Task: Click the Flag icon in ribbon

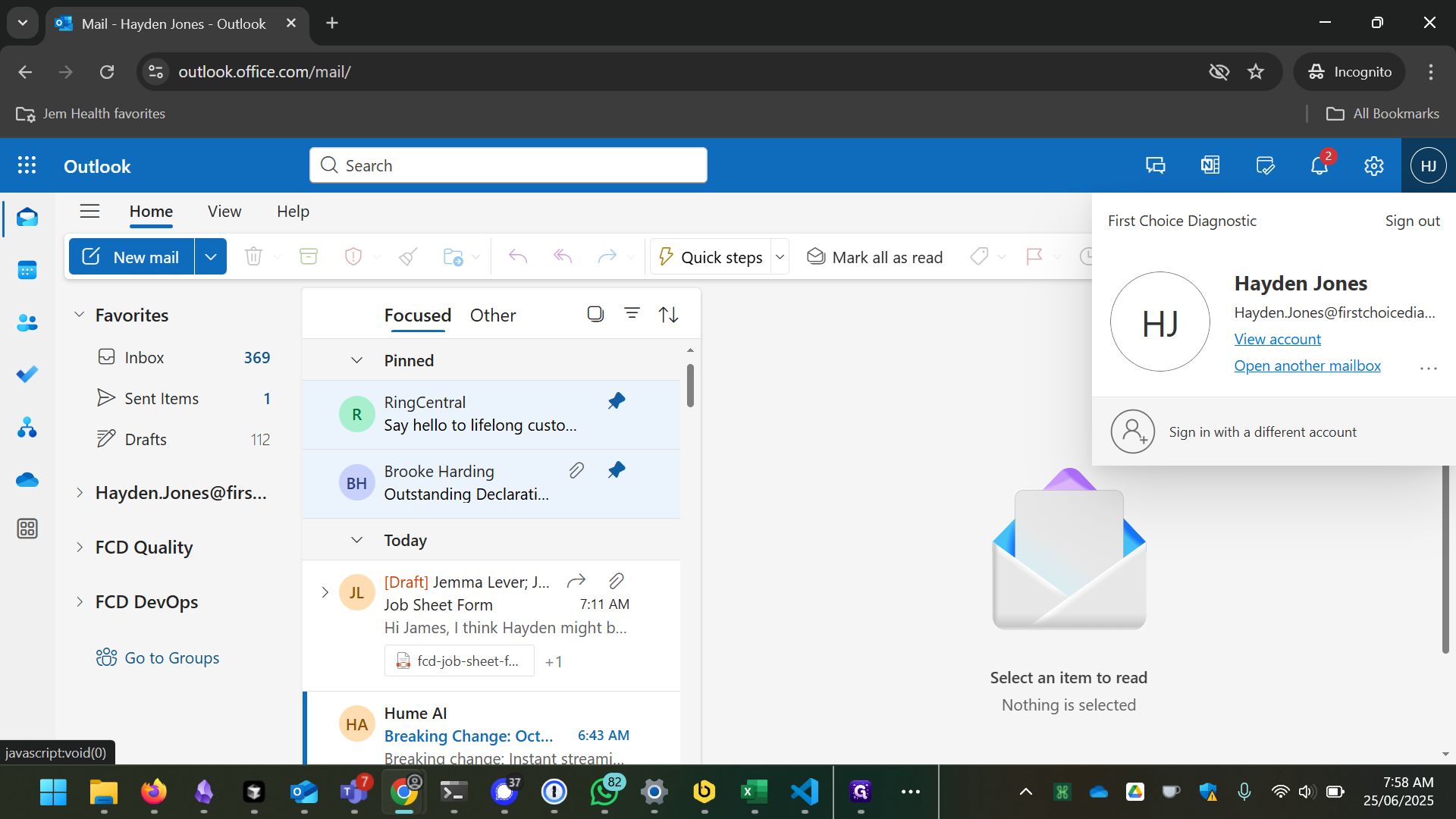Action: (1034, 257)
